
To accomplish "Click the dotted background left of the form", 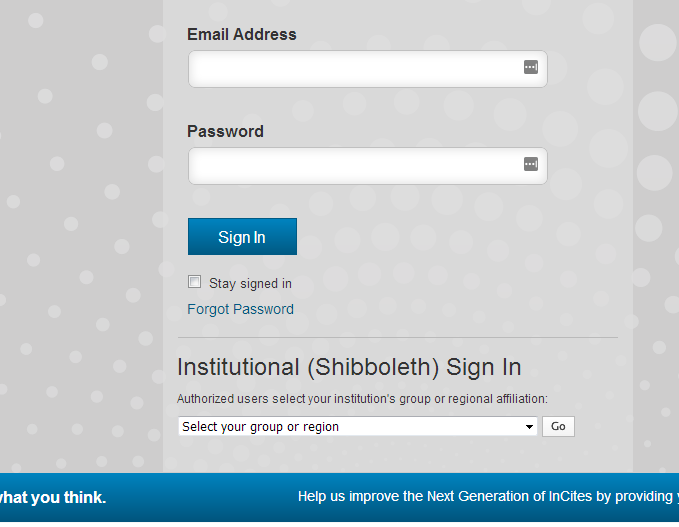I will [x=80, y=250].
